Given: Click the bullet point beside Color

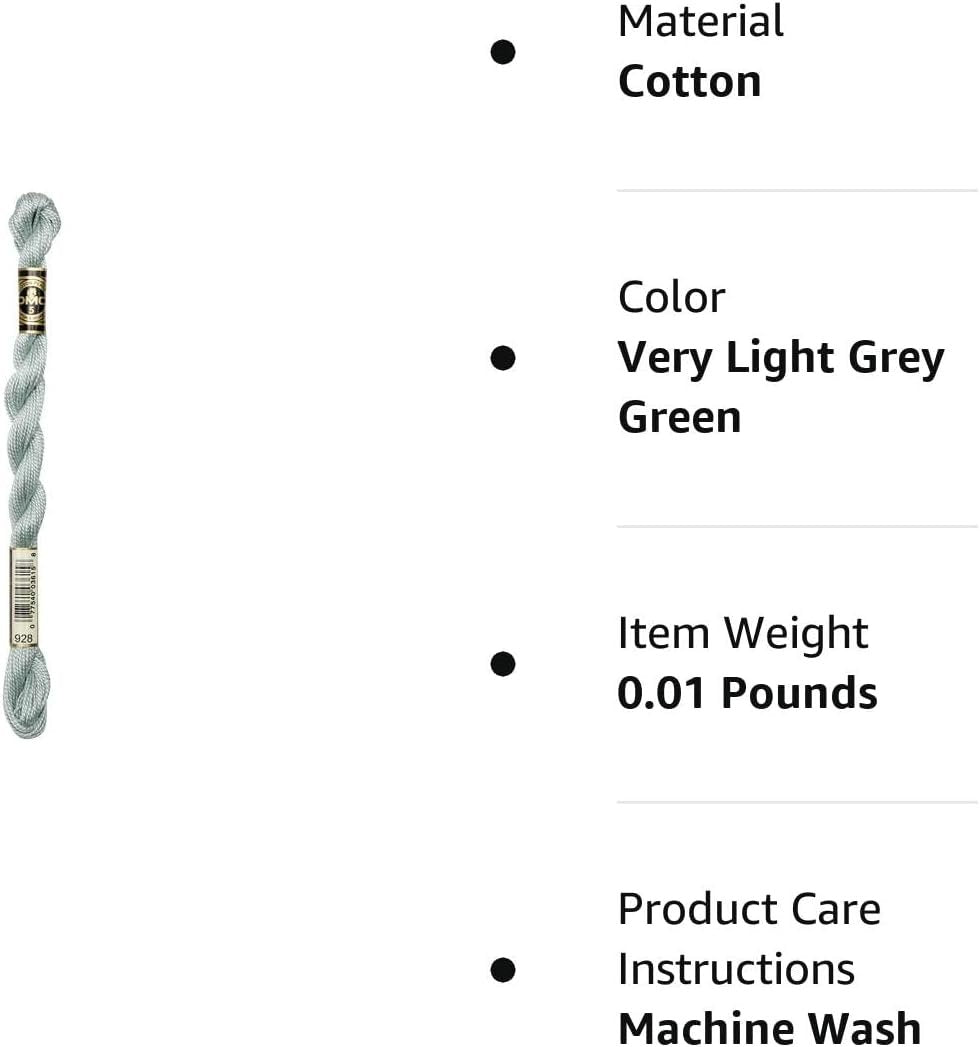Looking at the screenshot, I should click(503, 357).
